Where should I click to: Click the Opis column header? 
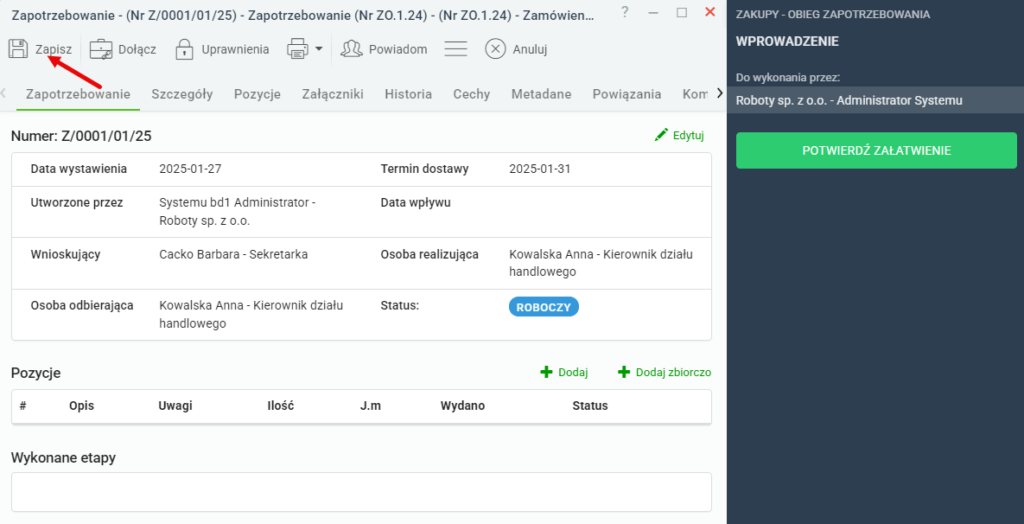82,406
